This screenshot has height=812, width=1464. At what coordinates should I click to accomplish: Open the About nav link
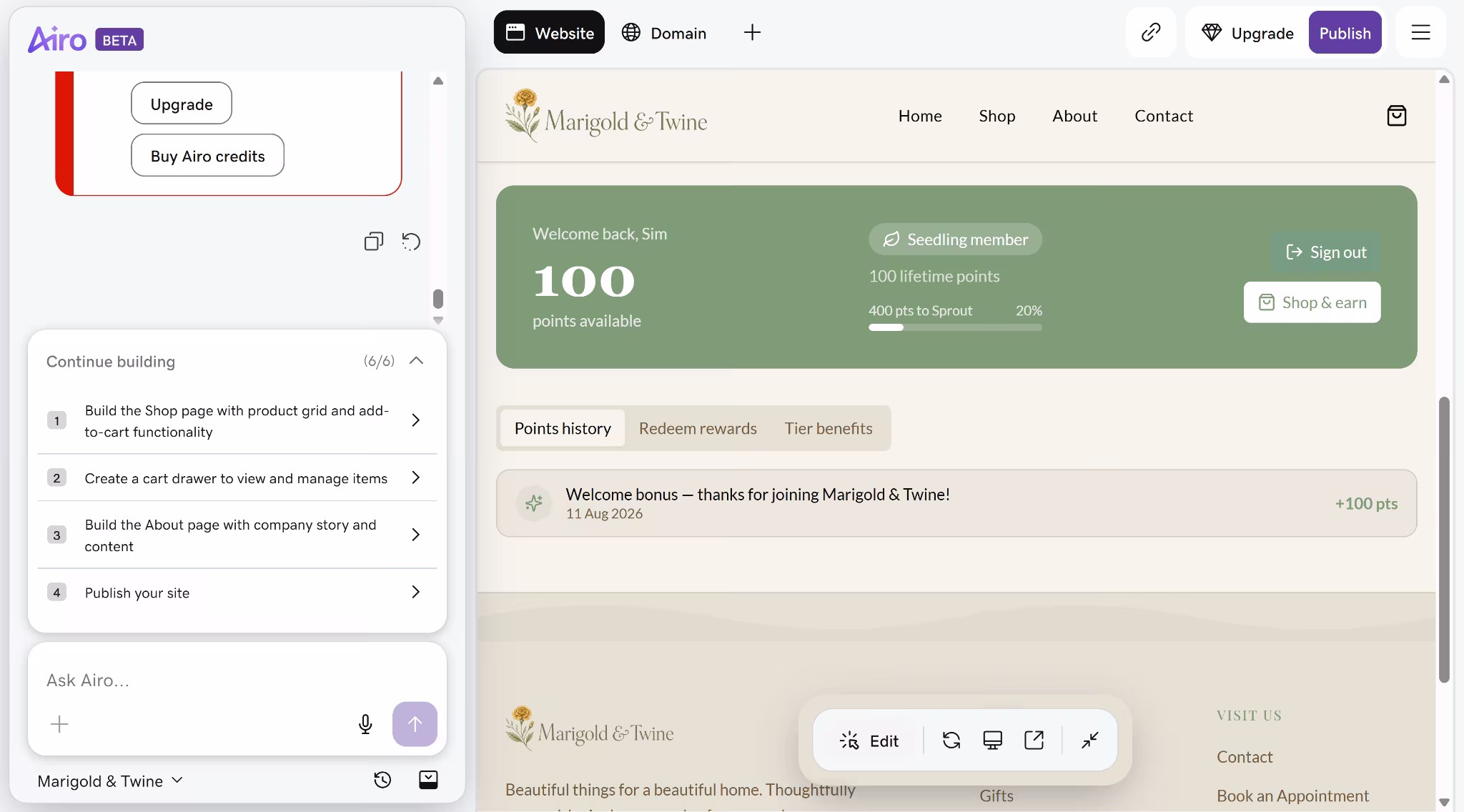point(1074,116)
